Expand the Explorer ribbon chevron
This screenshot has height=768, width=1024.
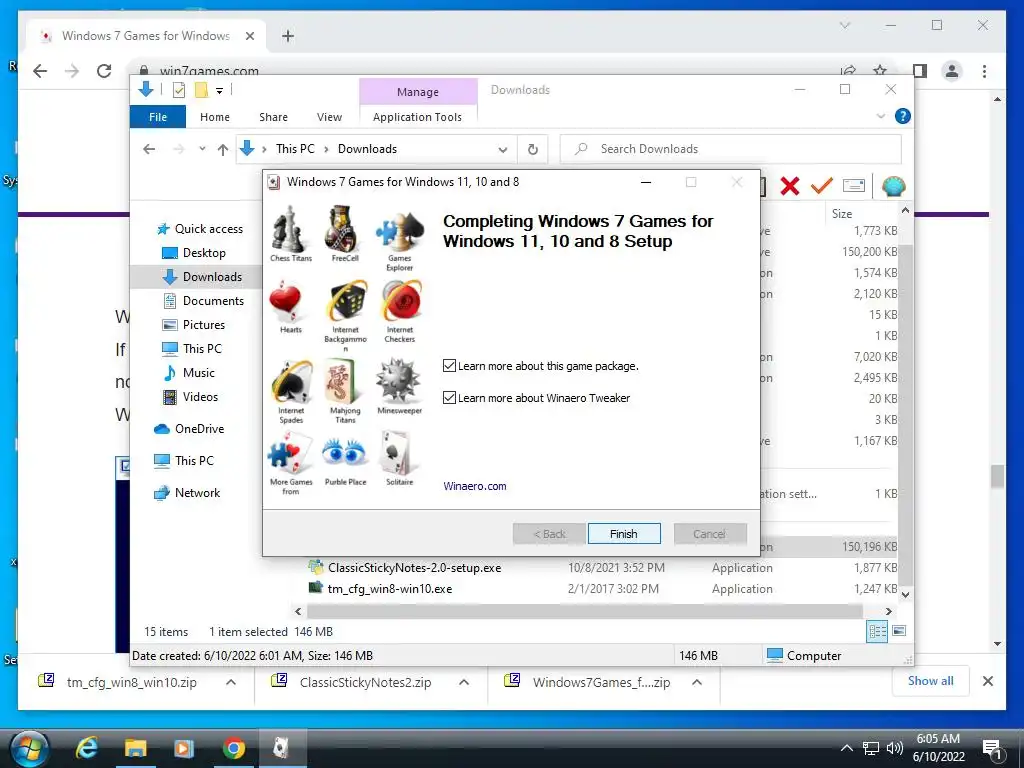tap(881, 116)
